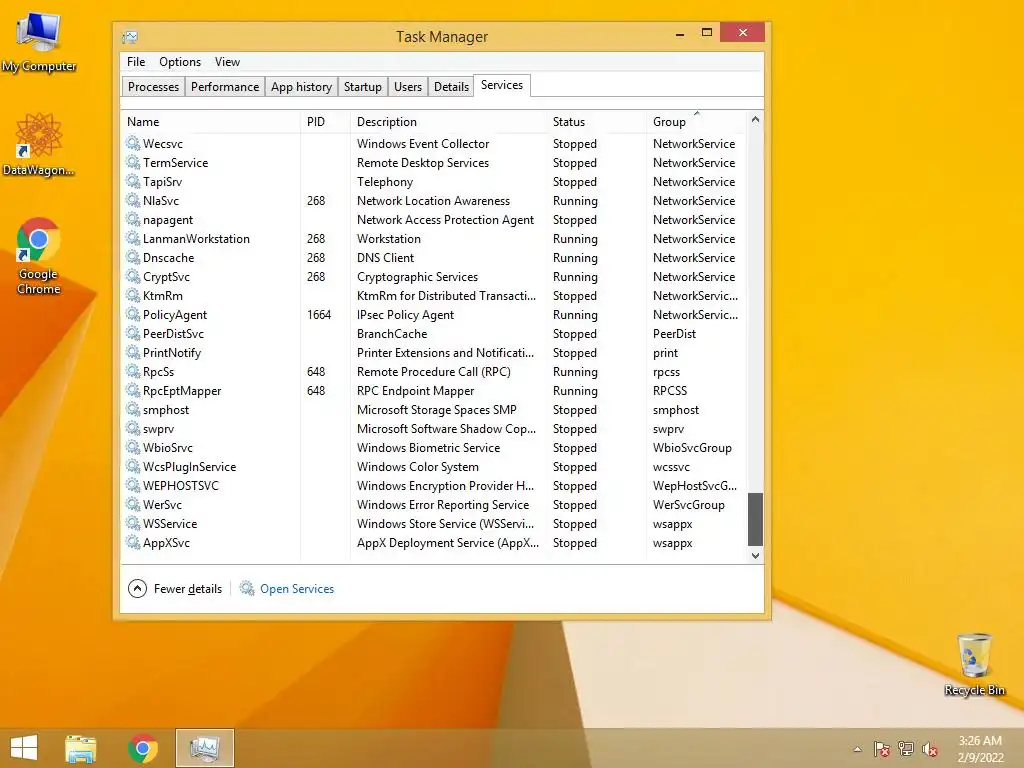Click the vertical scrollbar thumb
Screen dimensions: 1024x768
pos(756,519)
